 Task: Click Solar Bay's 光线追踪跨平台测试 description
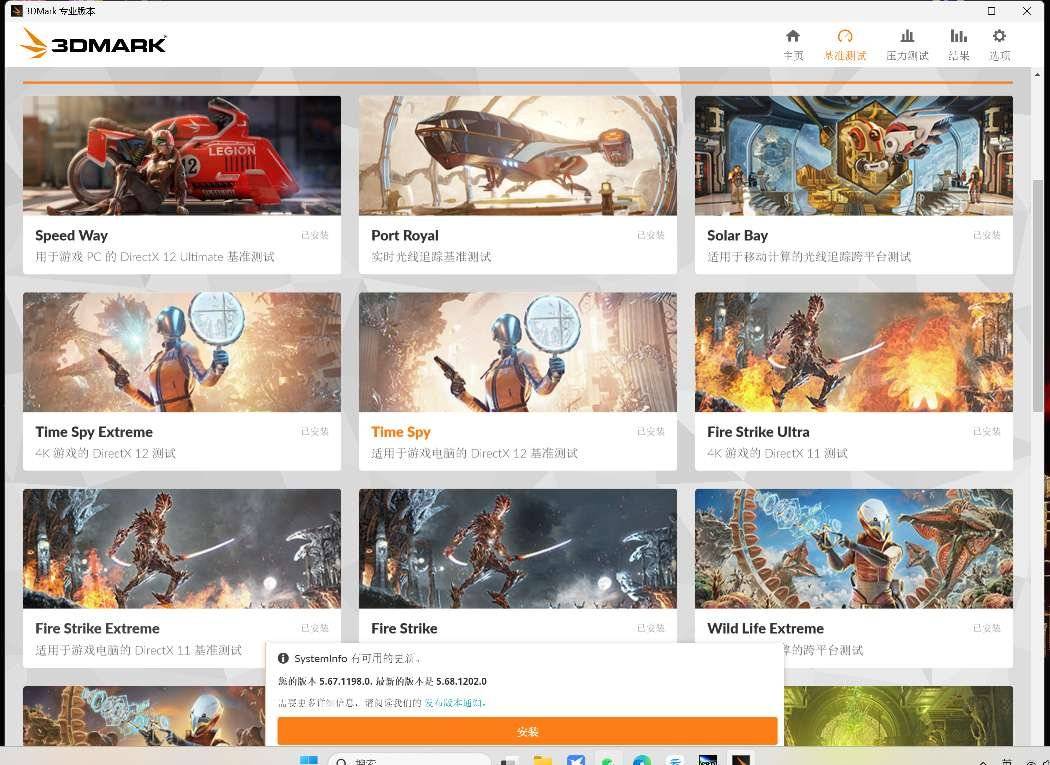coord(809,257)
